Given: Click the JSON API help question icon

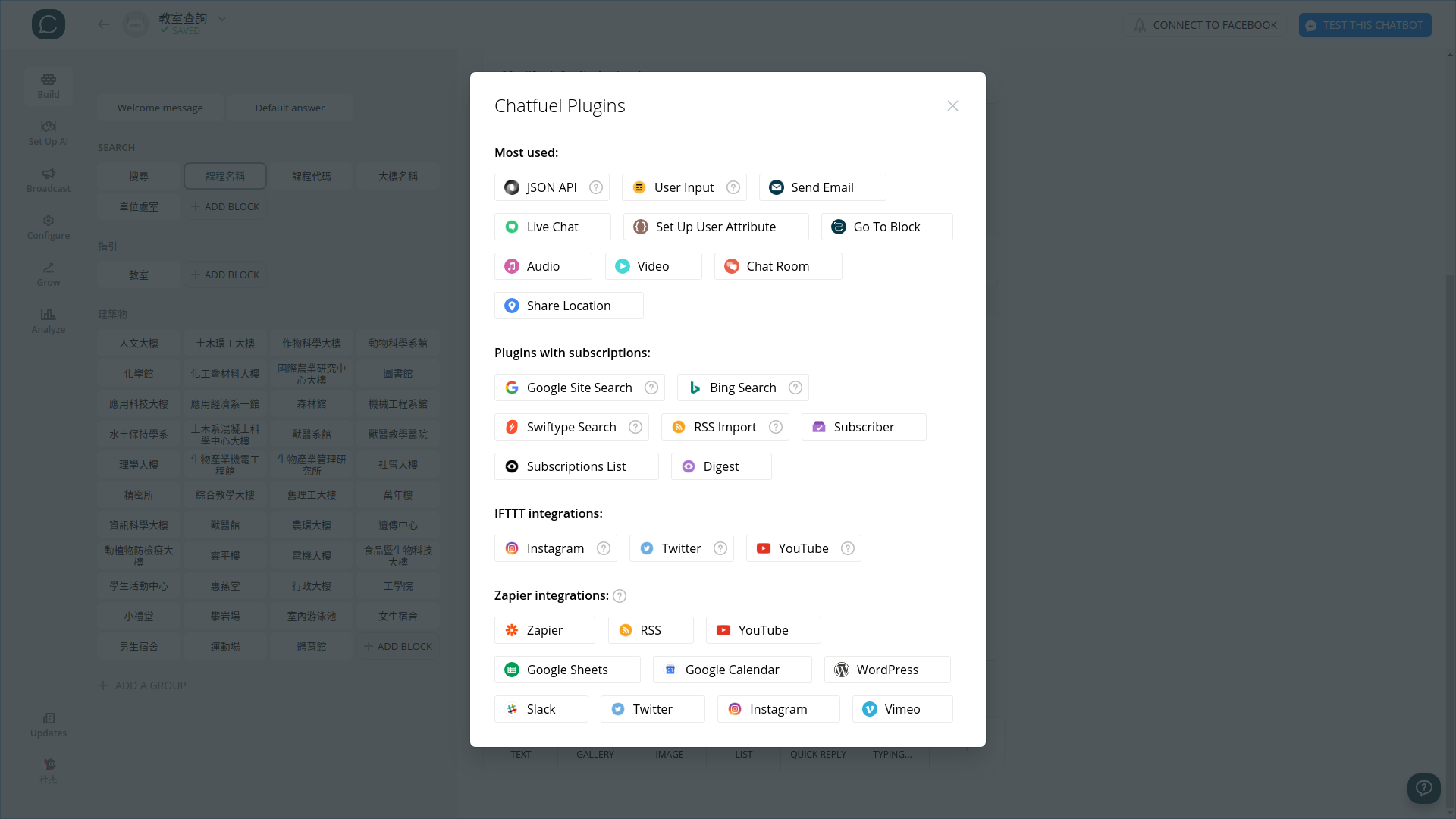Looking at the screenshot, I should point(596,187).
